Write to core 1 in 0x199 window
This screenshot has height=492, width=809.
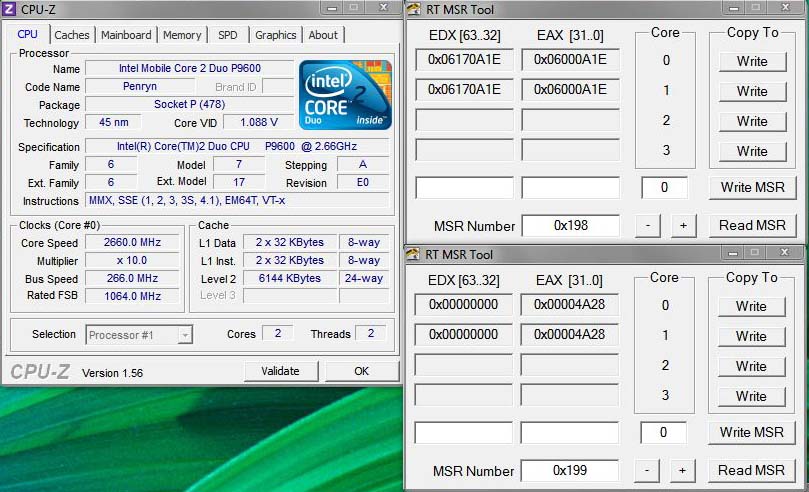tap(751, 336)
